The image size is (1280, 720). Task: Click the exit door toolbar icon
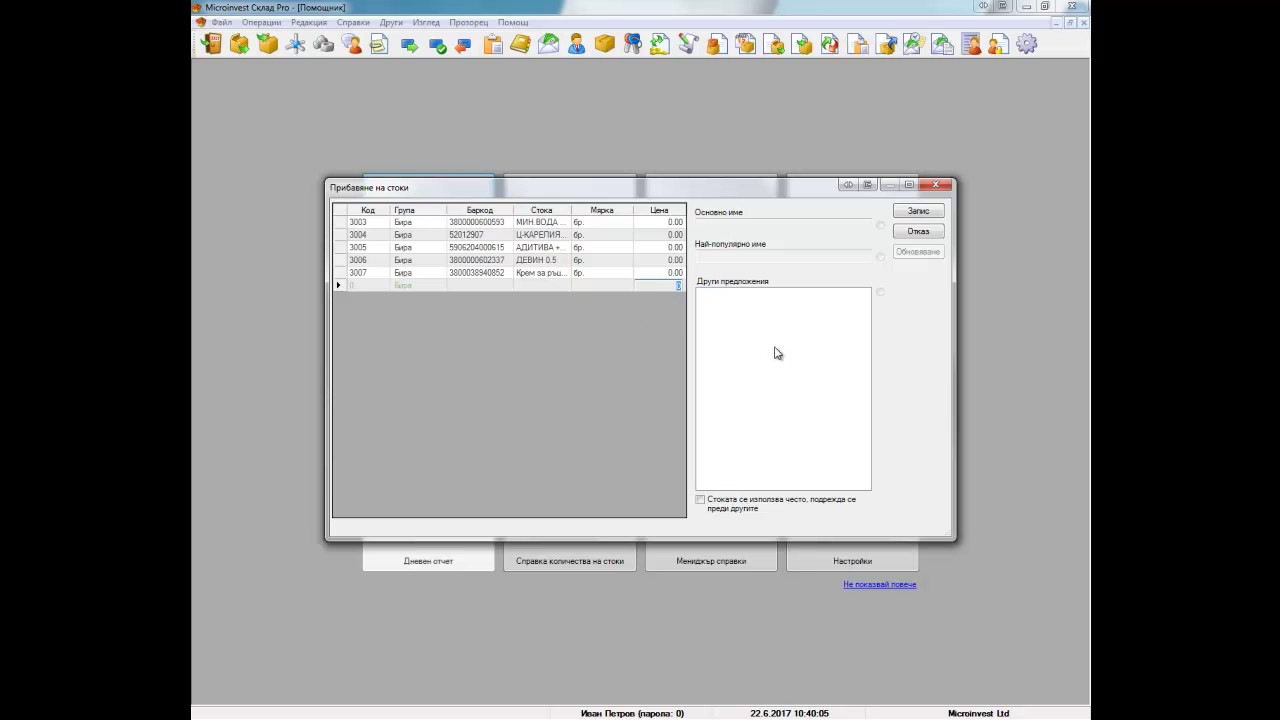[x=211, y=44]
